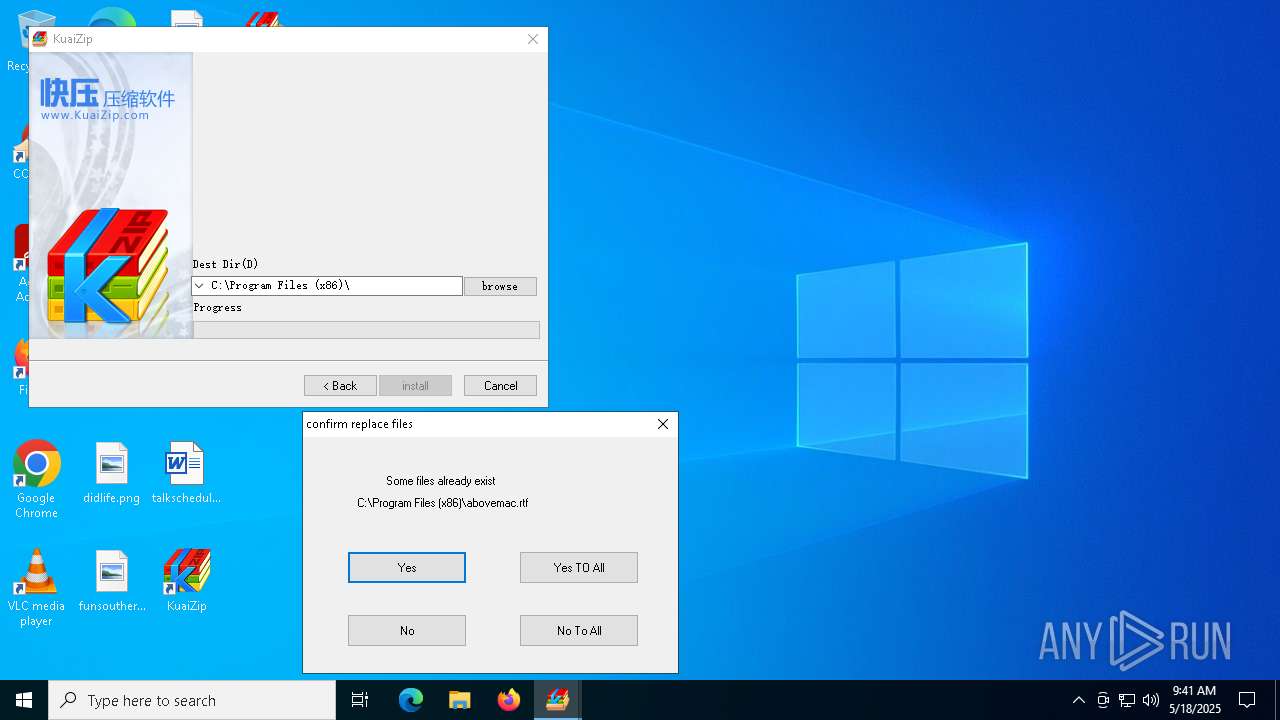
Task: Show hidden system tray icons
Action: (1078, 700)
